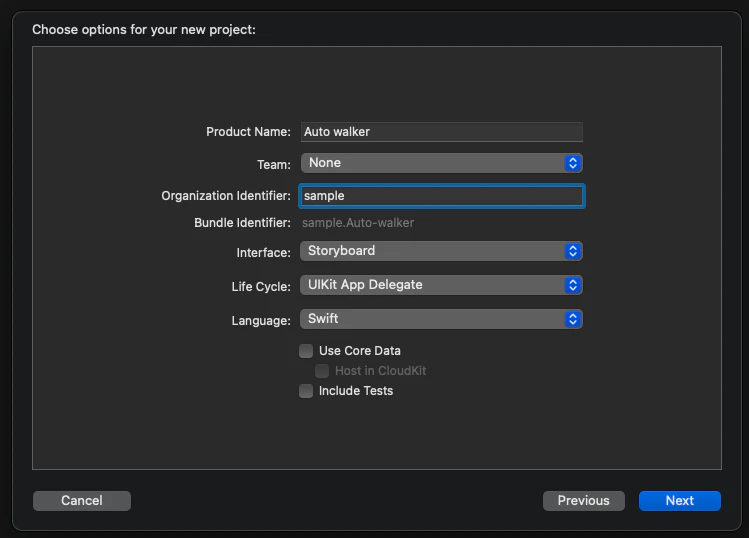Screen dimensions: 749x538
Task: Enable Use Core Data checkbox
Action: [x=306, y=351]
